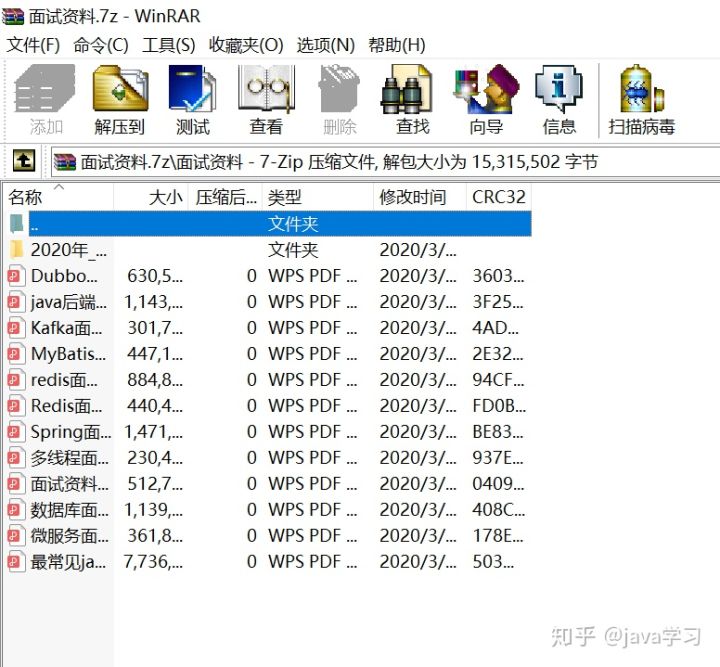The width and height of the screenshot is (720, 667).
Task: Click the PDF icon for Spring面 file
Action: point(16,432)
